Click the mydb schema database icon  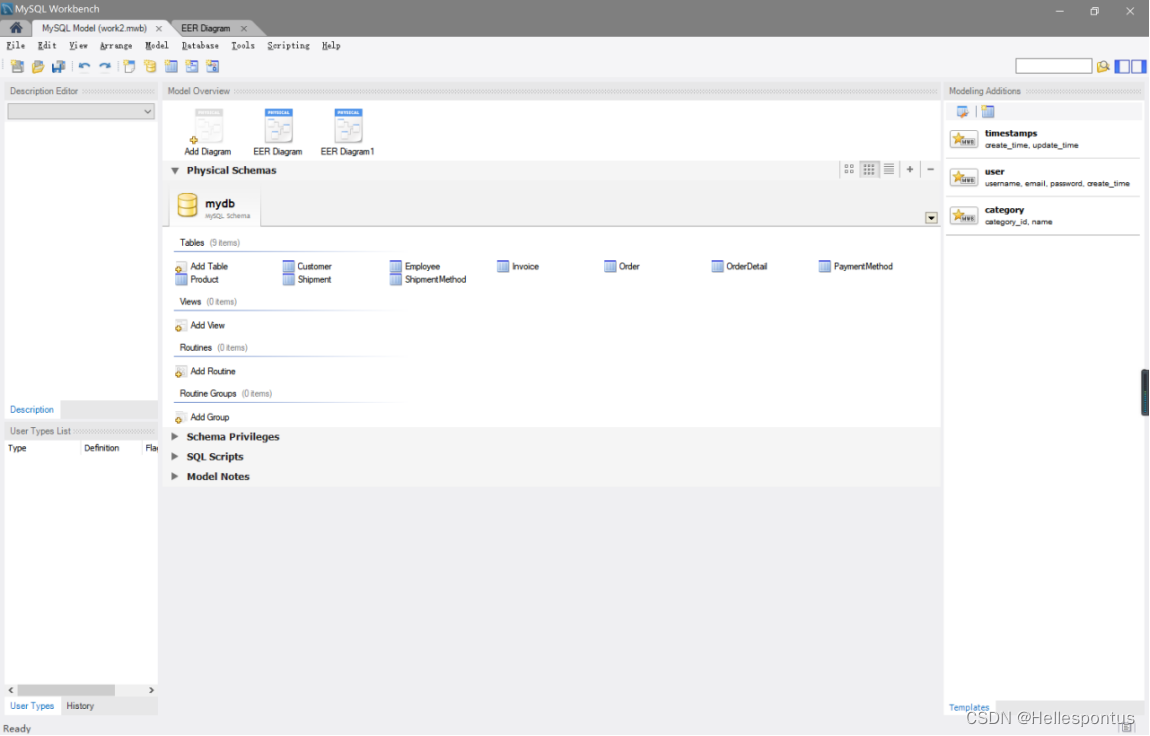(188, 205)
